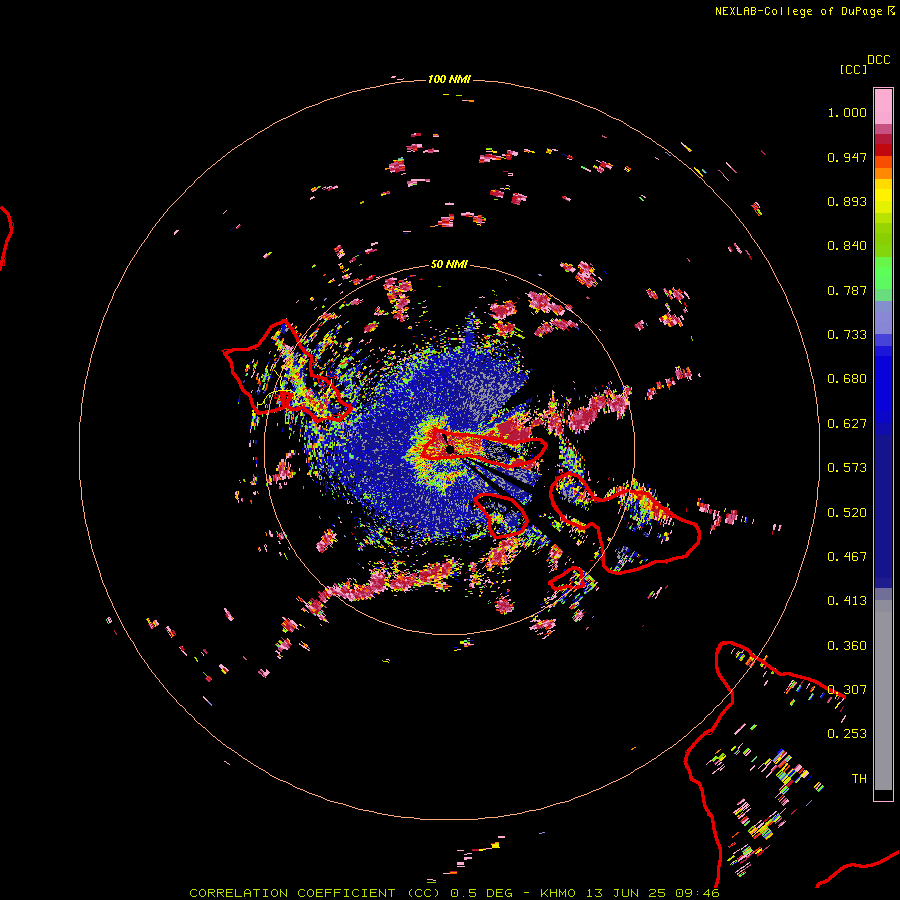Image resolution: width=900 pixels, height=900 pixels.
Task: Click the 0.680 colorbar value
Action: click(847, 379)
